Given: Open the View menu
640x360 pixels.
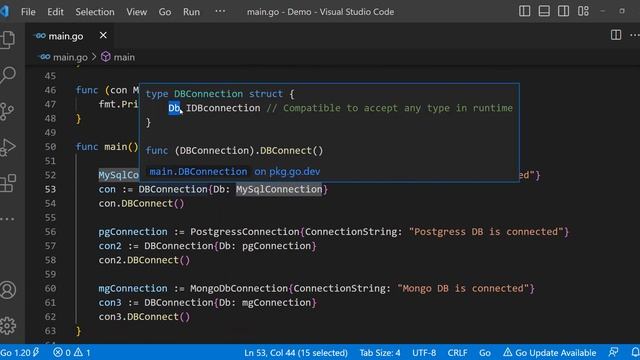Looking at the screenshot, I should coord(136,12).
